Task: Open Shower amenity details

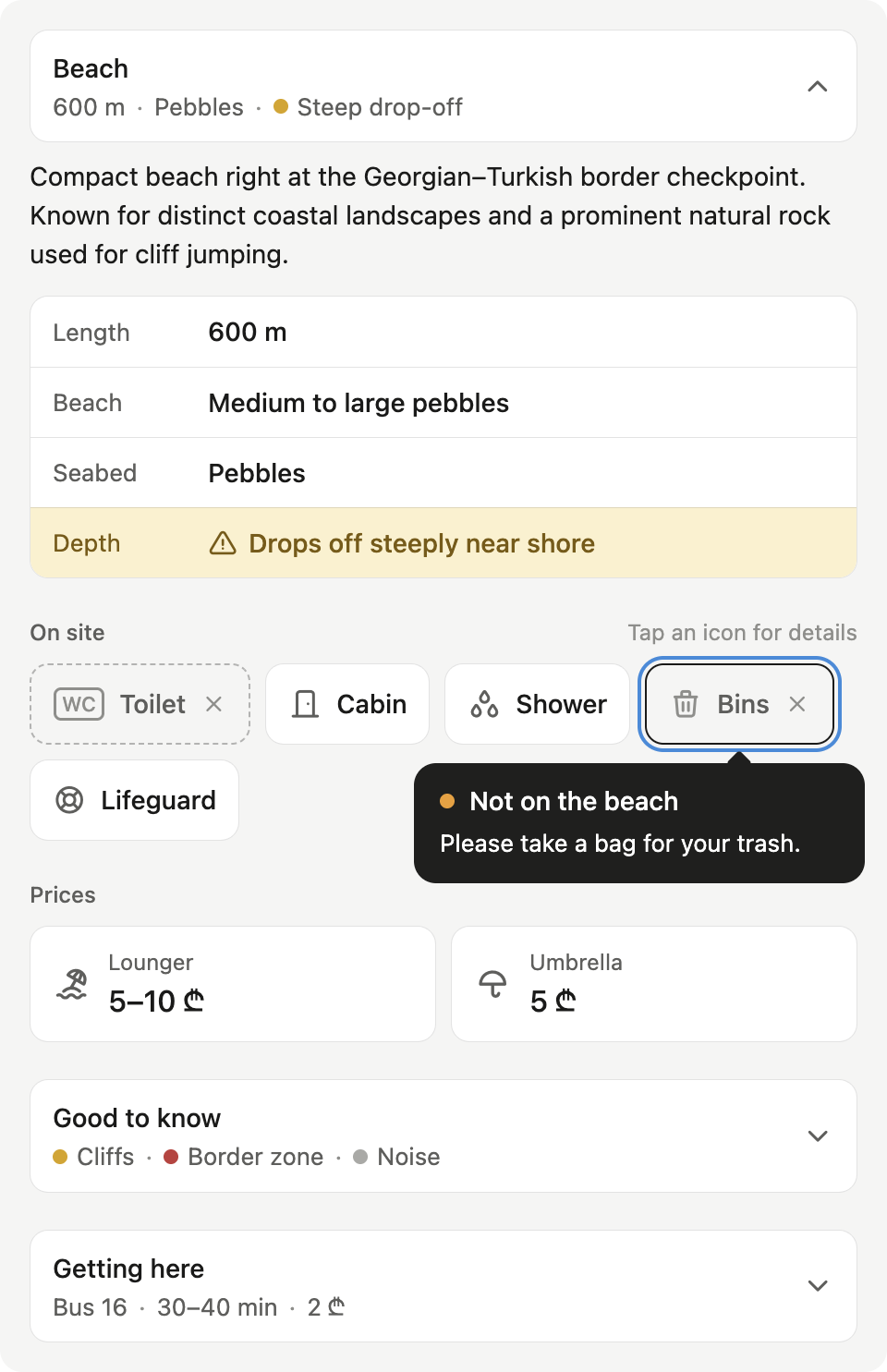Action: click(537, 704)
